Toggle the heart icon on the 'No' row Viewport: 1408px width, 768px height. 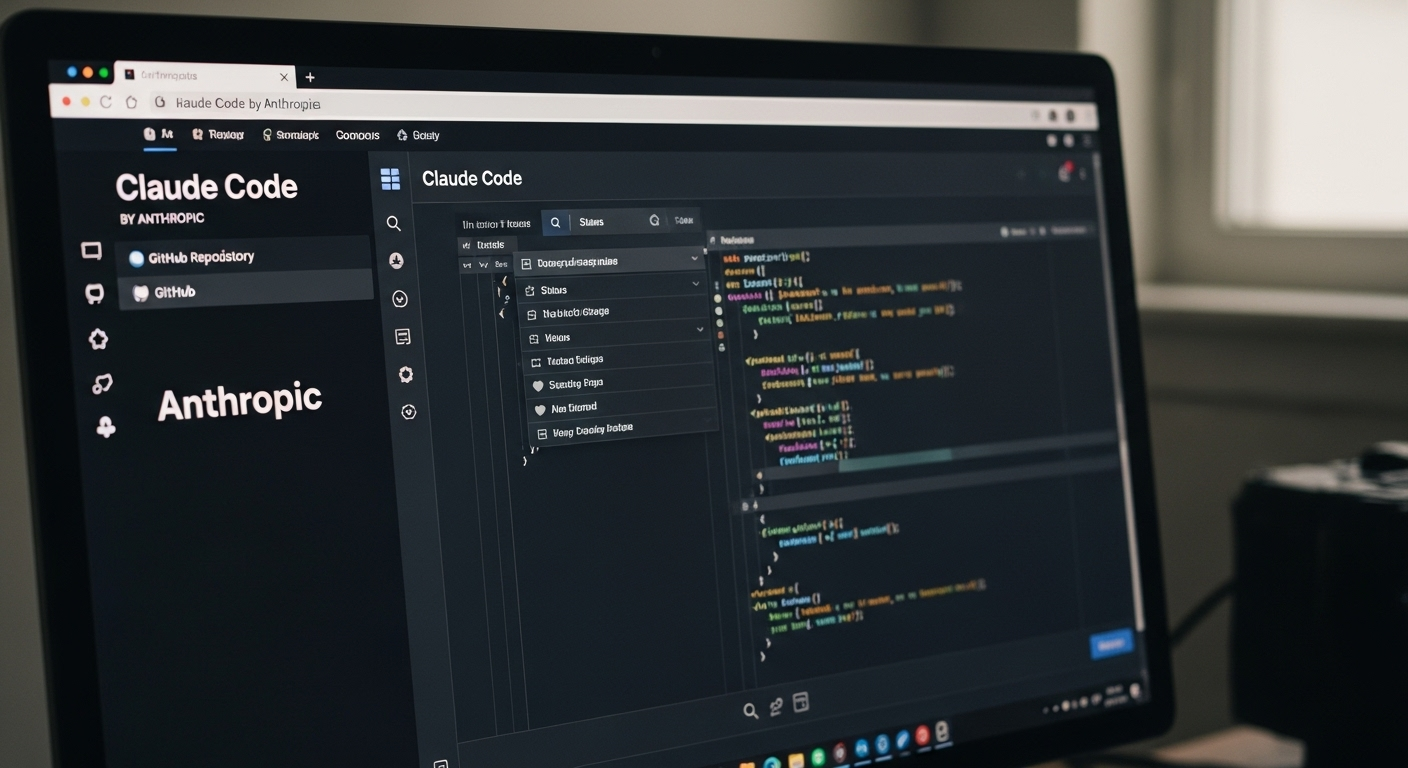(540, 409)
